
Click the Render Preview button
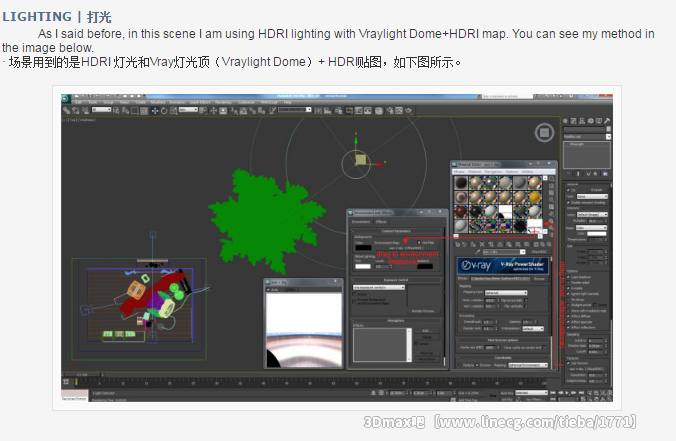point(423,311)
